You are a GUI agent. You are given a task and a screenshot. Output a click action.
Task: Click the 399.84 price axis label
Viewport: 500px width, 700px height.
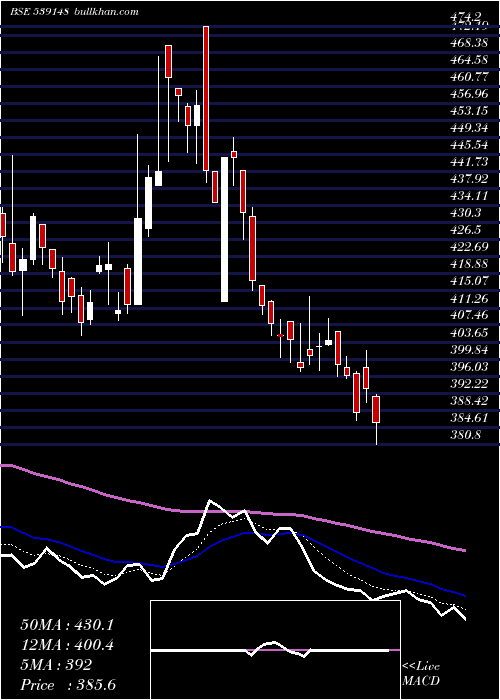tap(469, 349)
